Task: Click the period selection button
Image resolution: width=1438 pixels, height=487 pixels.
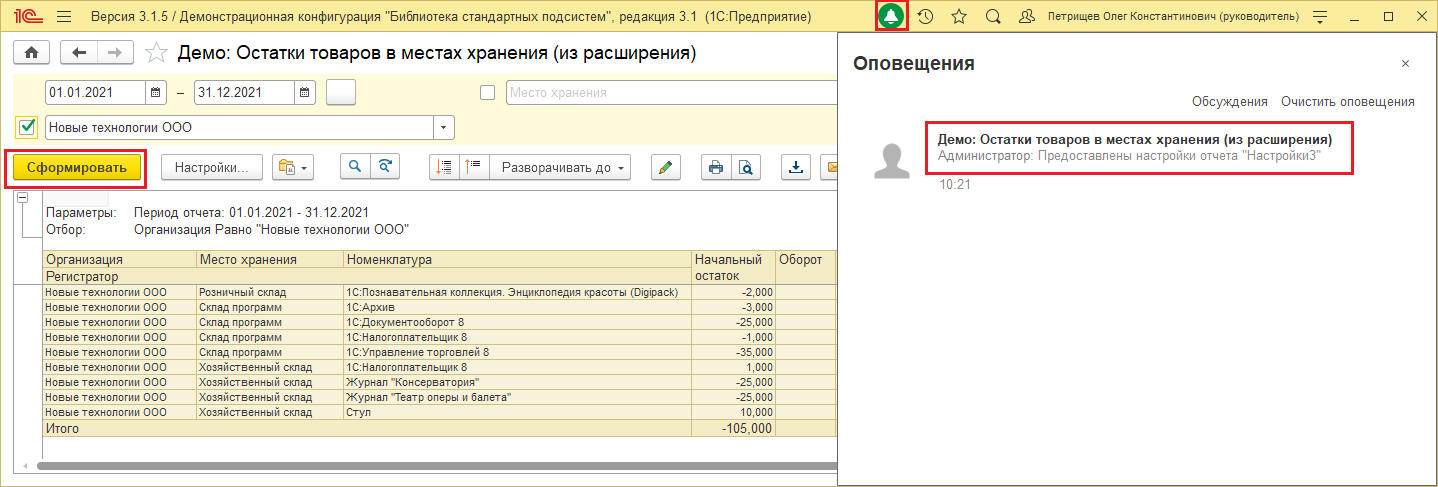Action: click(x=341, y=92)
